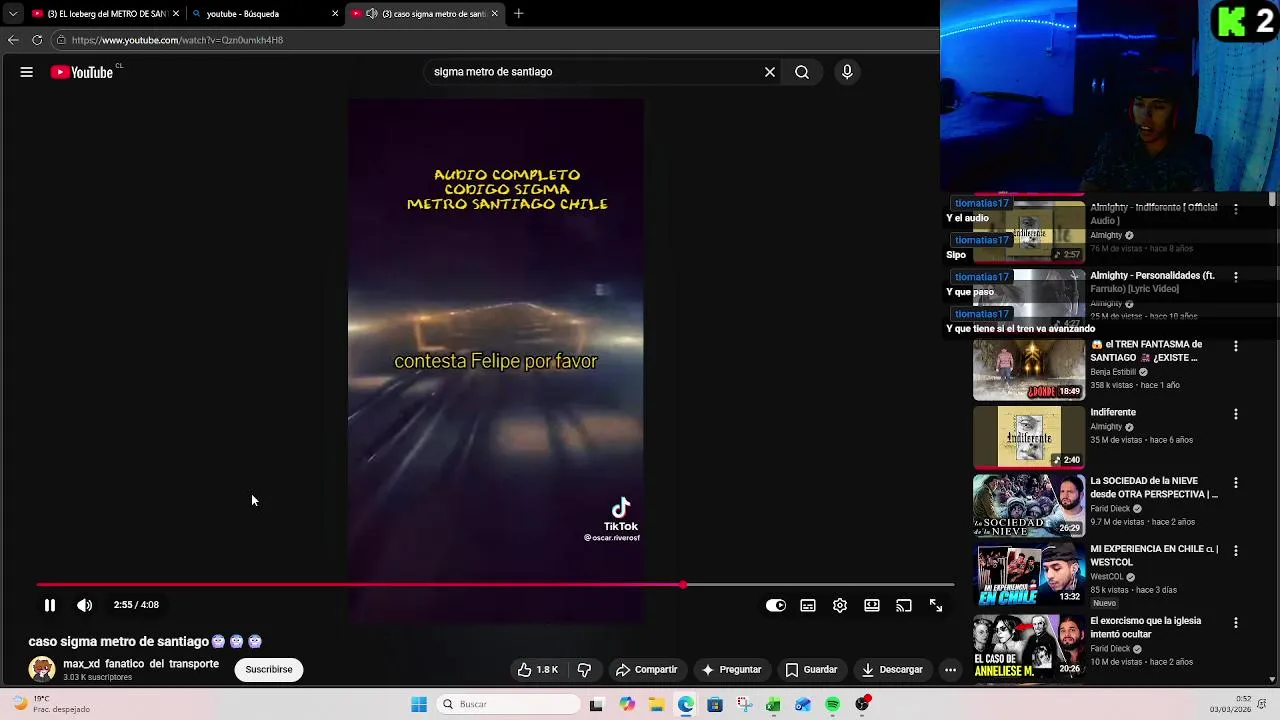Mute the video with the speaker icon

[x=85, y=605]
